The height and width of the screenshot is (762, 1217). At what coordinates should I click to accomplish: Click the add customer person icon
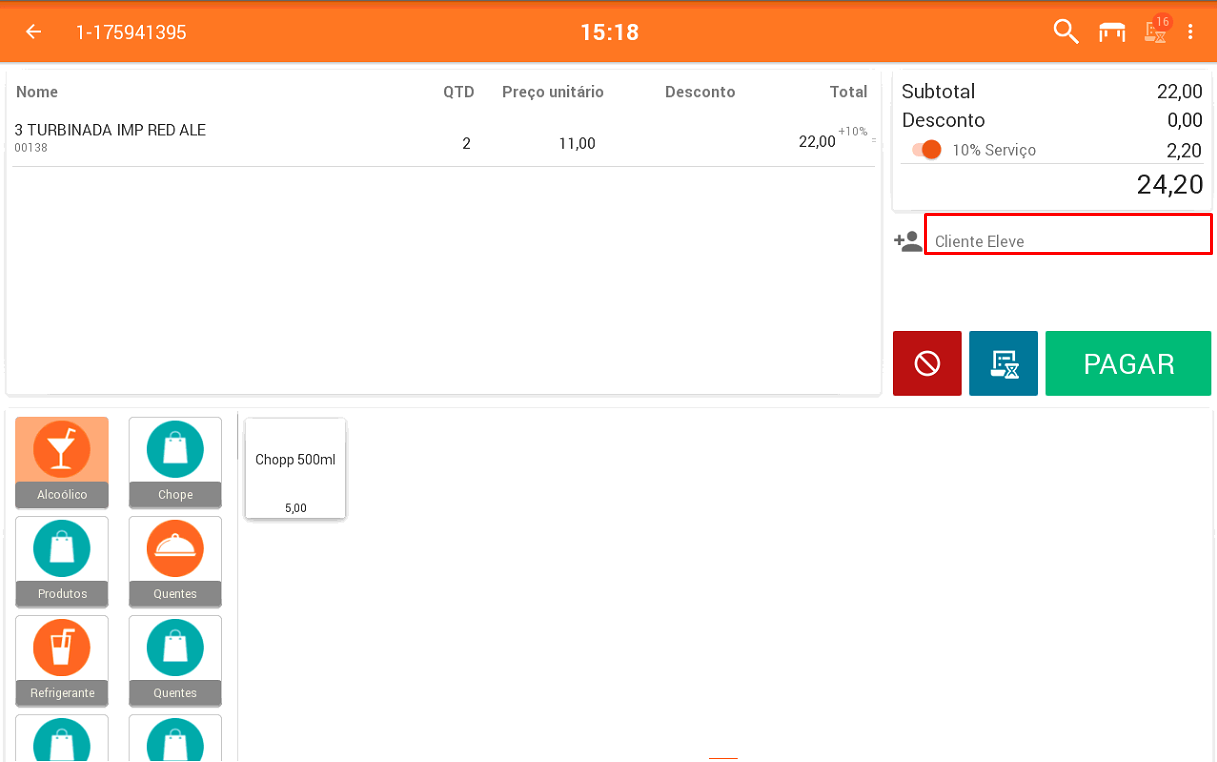(x=908, y=241)
